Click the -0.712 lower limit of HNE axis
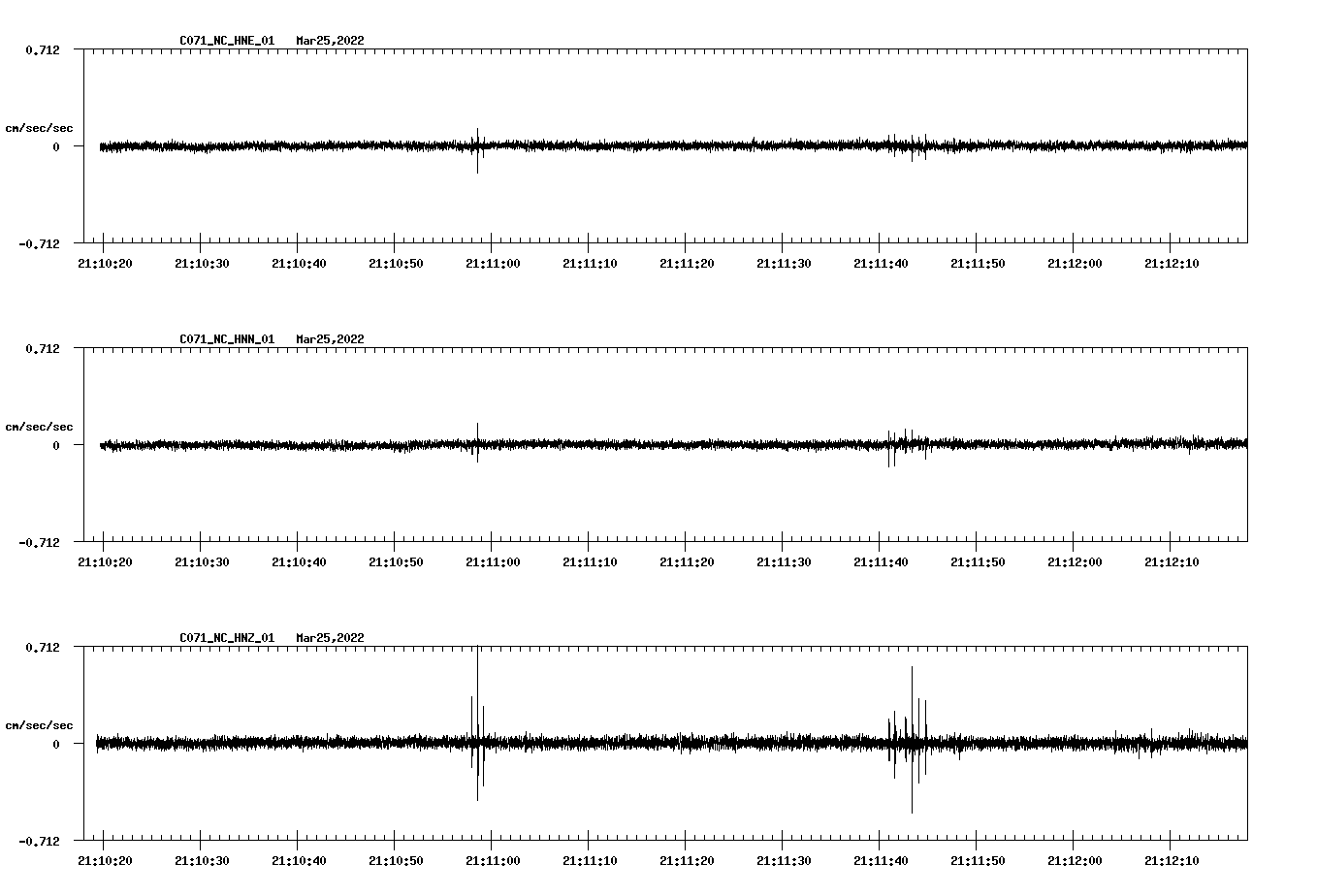Screen dimensions: 1317x896 (x=39, y=243)
